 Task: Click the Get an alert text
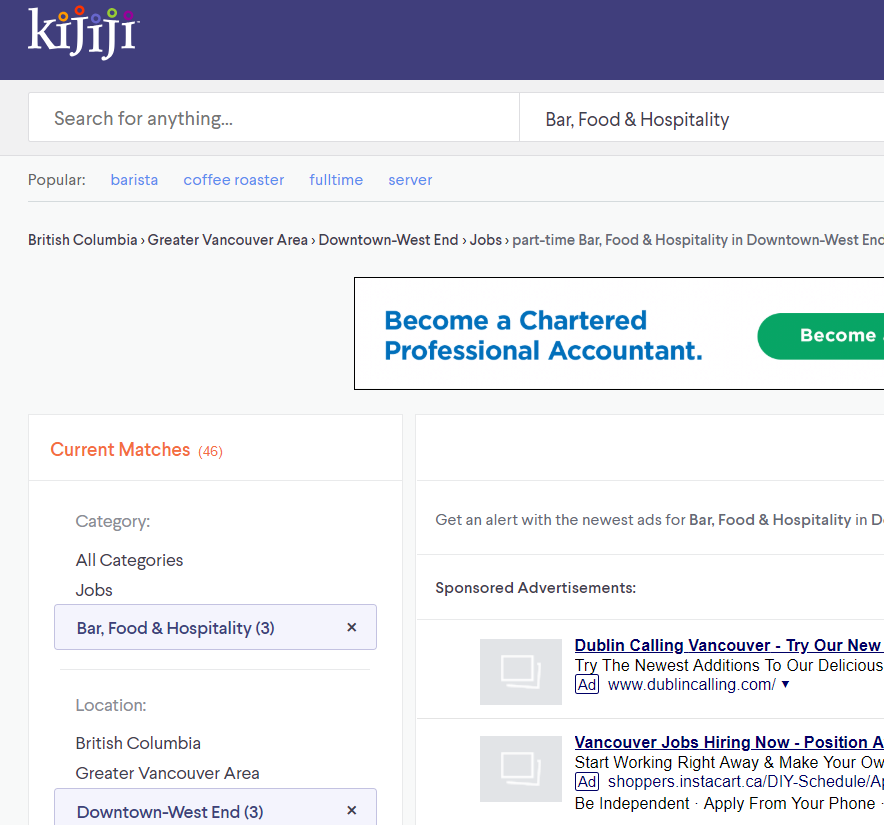[x=659, y=519]
